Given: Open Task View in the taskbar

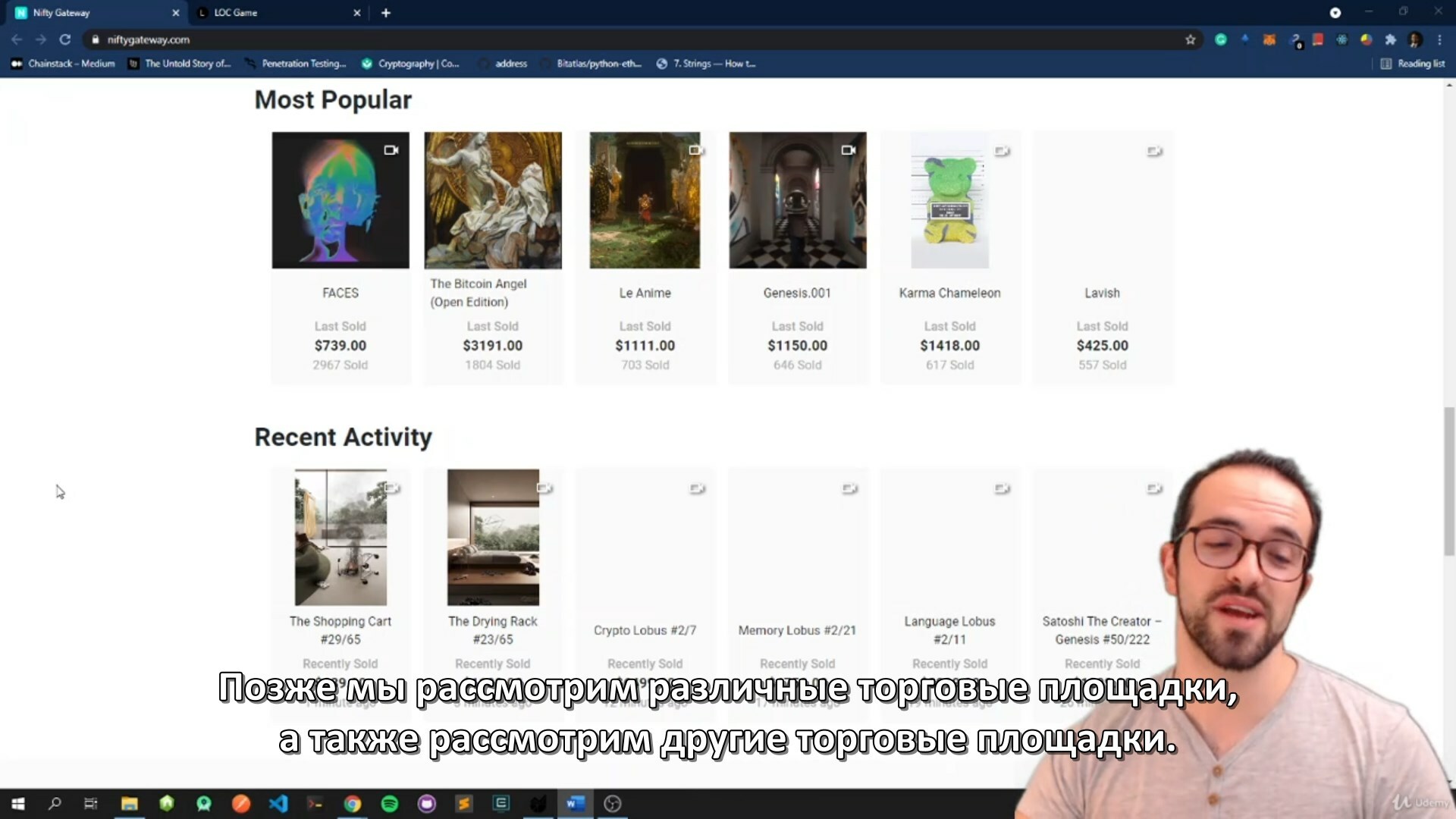Looking at the screenshot, I should 91,804.
